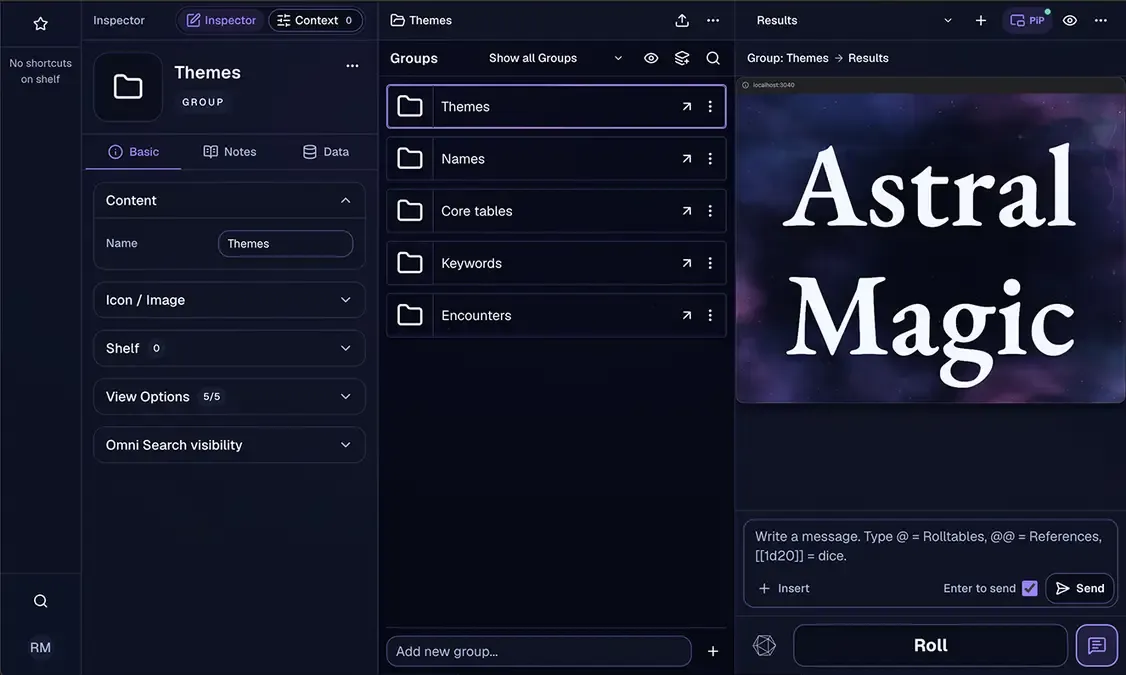Click the Insert button
Screen dimensions: 1126x675
[783, 588]
